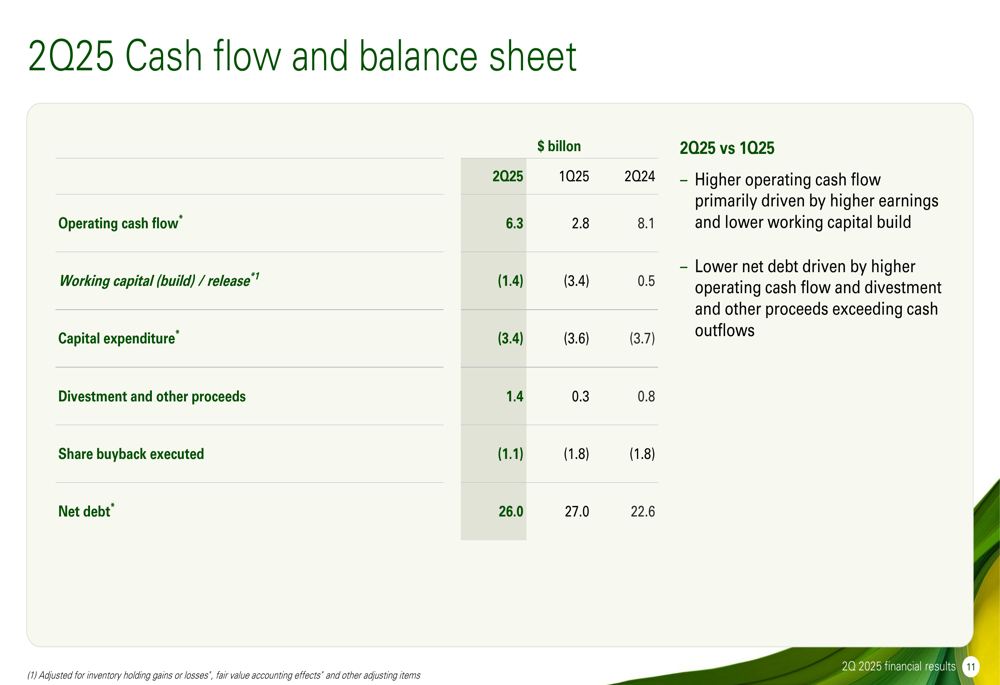Click Divestment proceeds value 0.3
Image resolution: width=1000 pixels, height=685 pixels.
[580, 396]
